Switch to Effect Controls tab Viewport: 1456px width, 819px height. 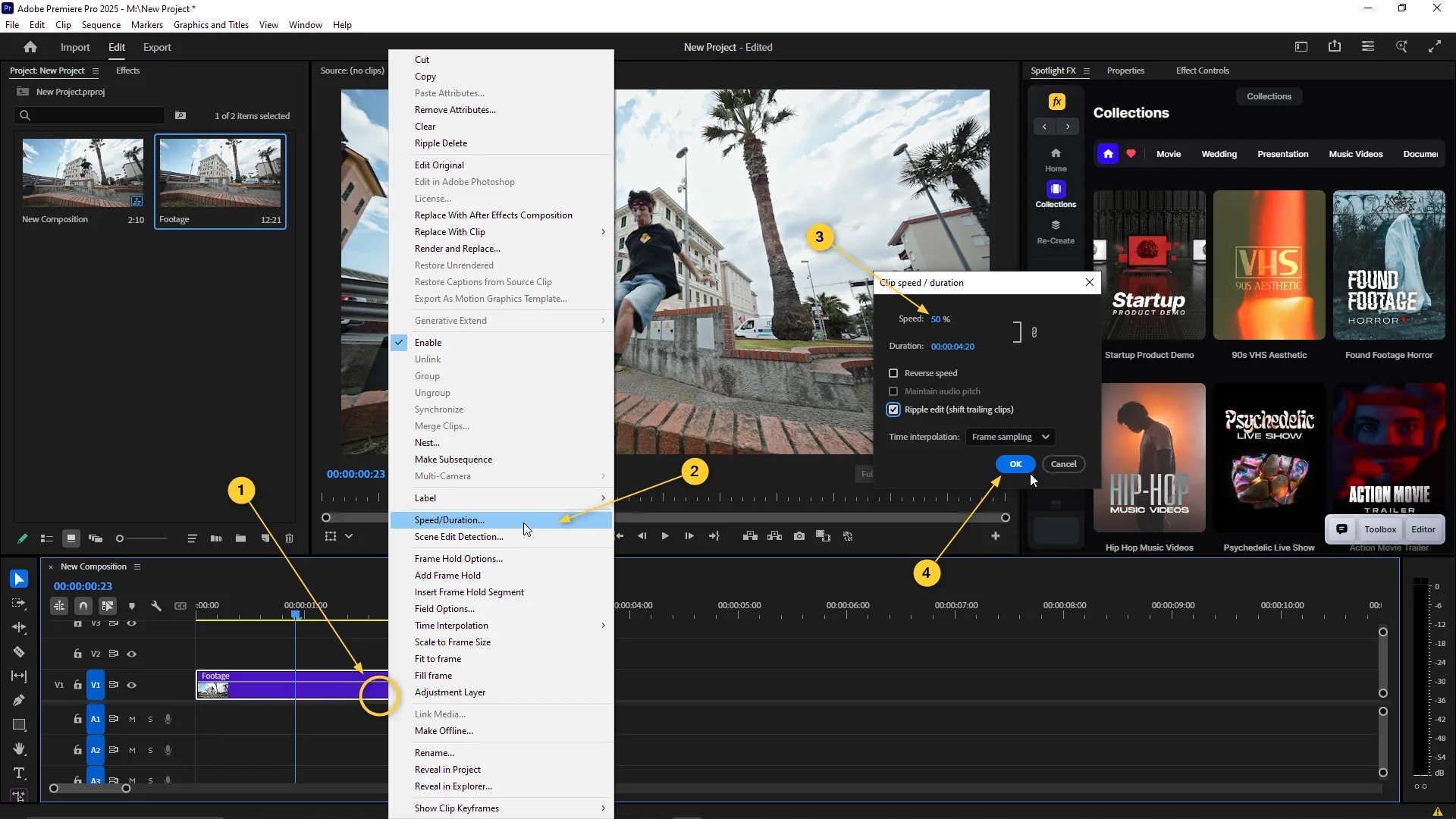pyautogui.click(x=1202, y=71)
